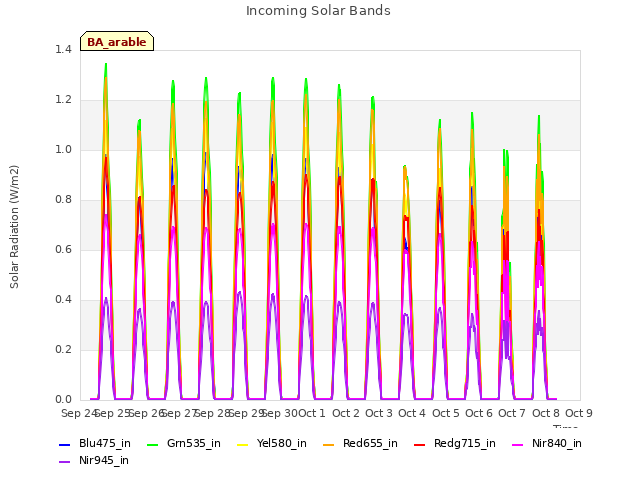This screenshot has width=640, height=480.
Task: Click the Oct 3 x-axis date label
Action: pos(379,413)
